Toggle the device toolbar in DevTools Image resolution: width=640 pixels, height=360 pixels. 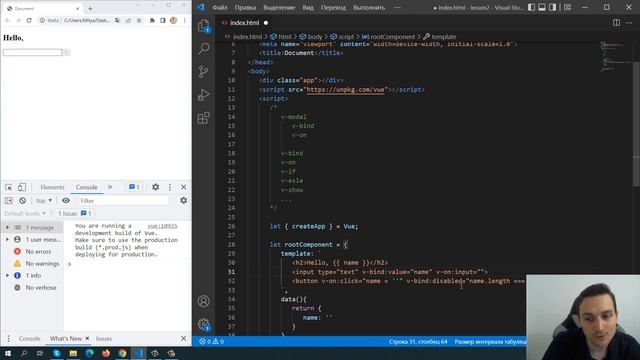[22, 187]
